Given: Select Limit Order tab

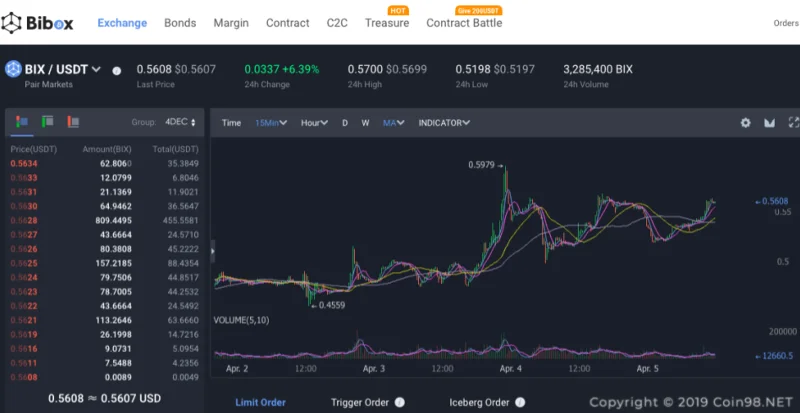Looking at the screenshot, I should point(261,402).
